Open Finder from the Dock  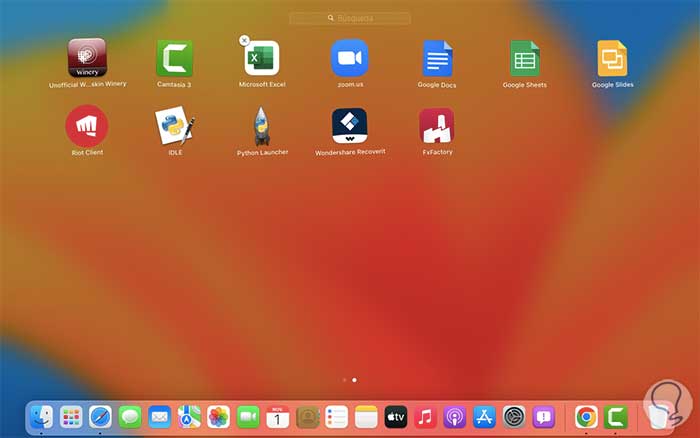(42, 417)
